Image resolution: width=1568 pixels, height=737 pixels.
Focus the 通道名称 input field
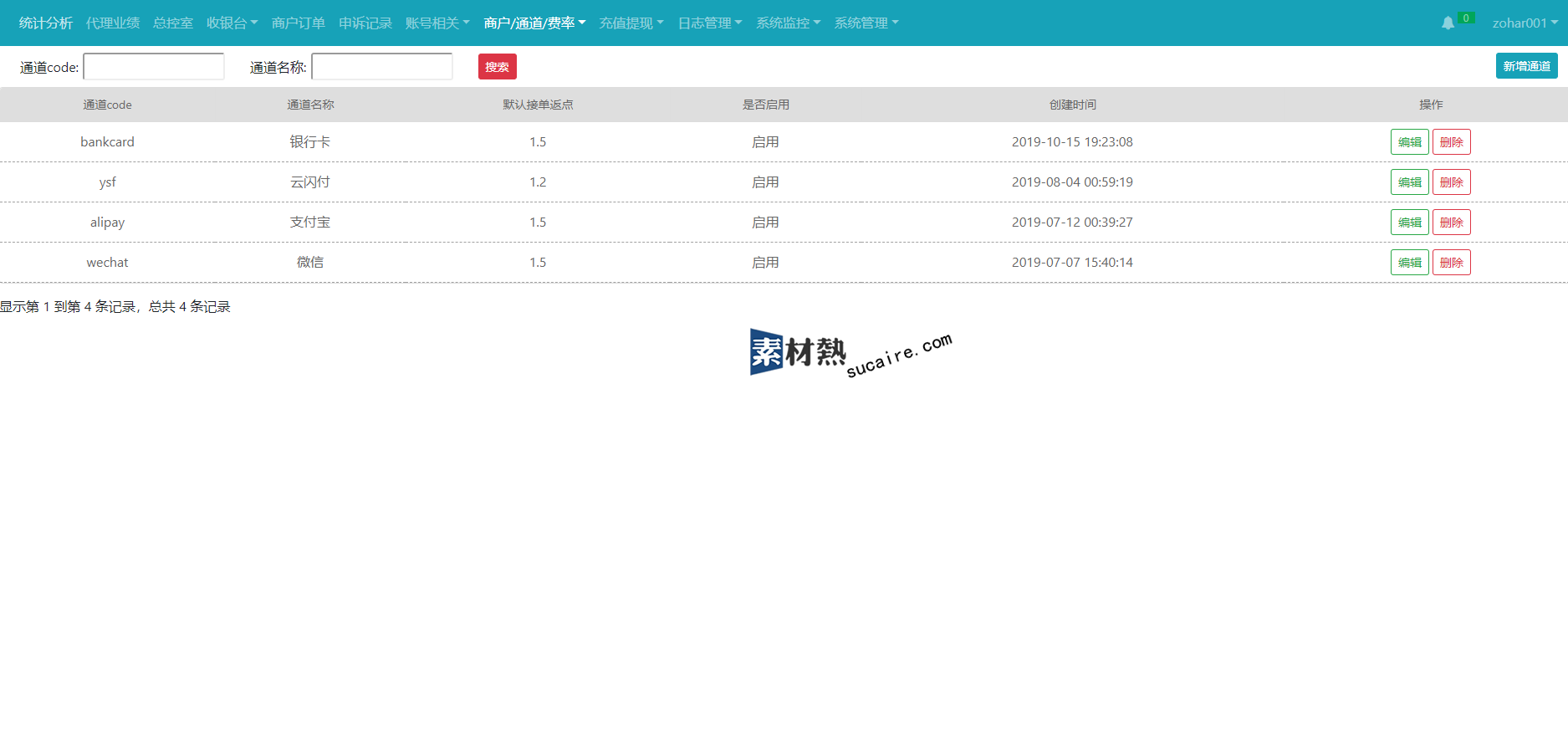[382, 67]
